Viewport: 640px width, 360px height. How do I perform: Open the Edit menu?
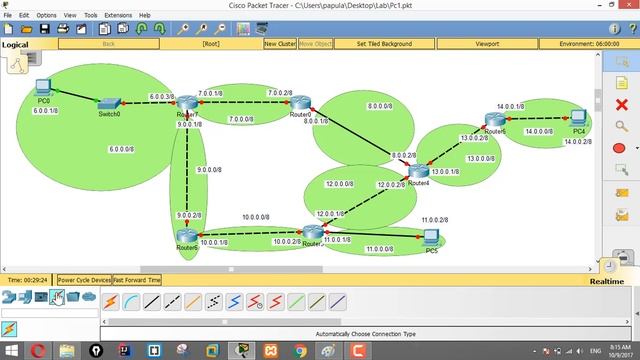pos(24,15)
